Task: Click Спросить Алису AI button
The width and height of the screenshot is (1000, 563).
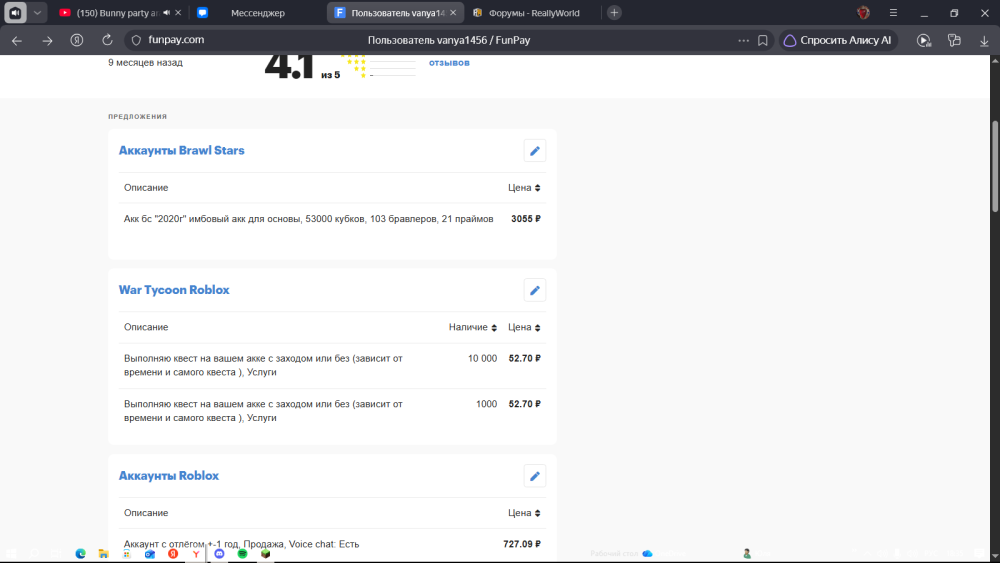Action: (x=838, y=40)
